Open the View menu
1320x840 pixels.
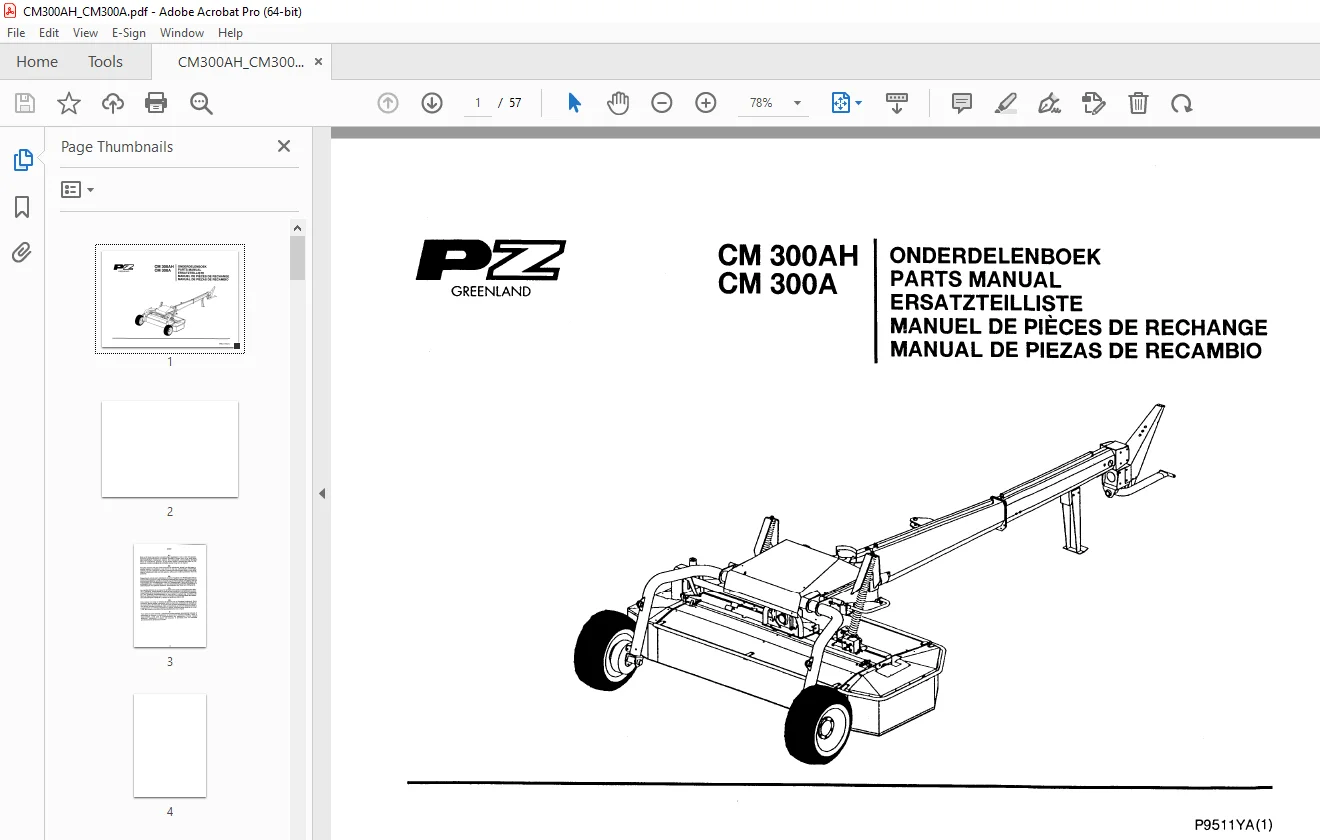coord(85,33)
